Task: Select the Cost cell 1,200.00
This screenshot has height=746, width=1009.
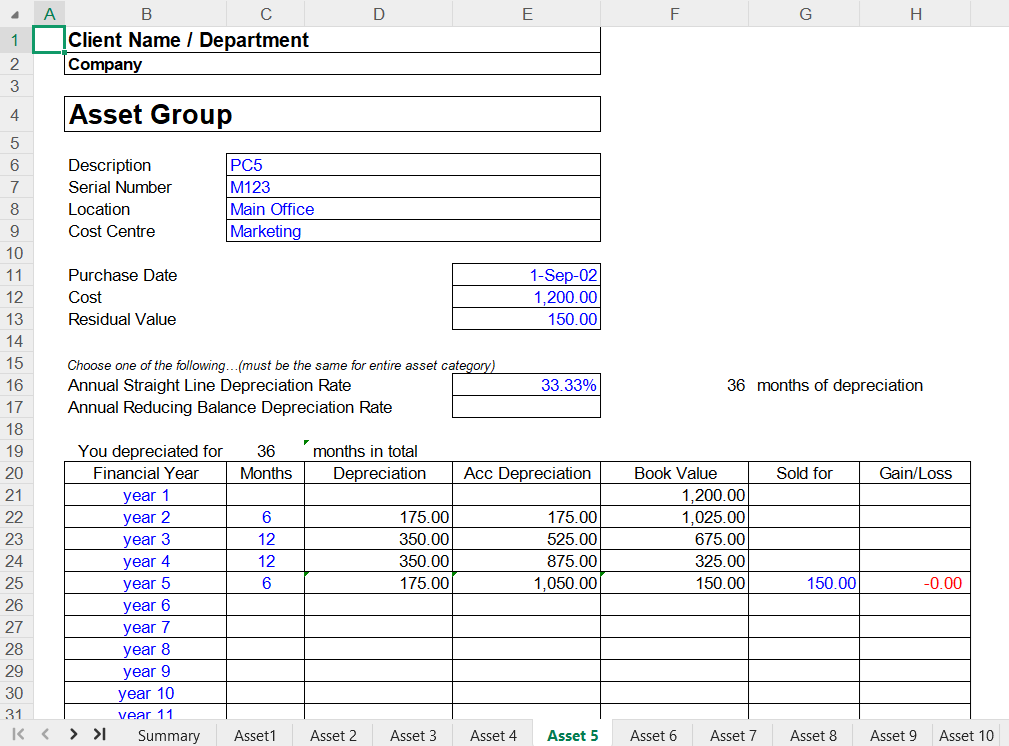Action: click(x=526, y=297)
